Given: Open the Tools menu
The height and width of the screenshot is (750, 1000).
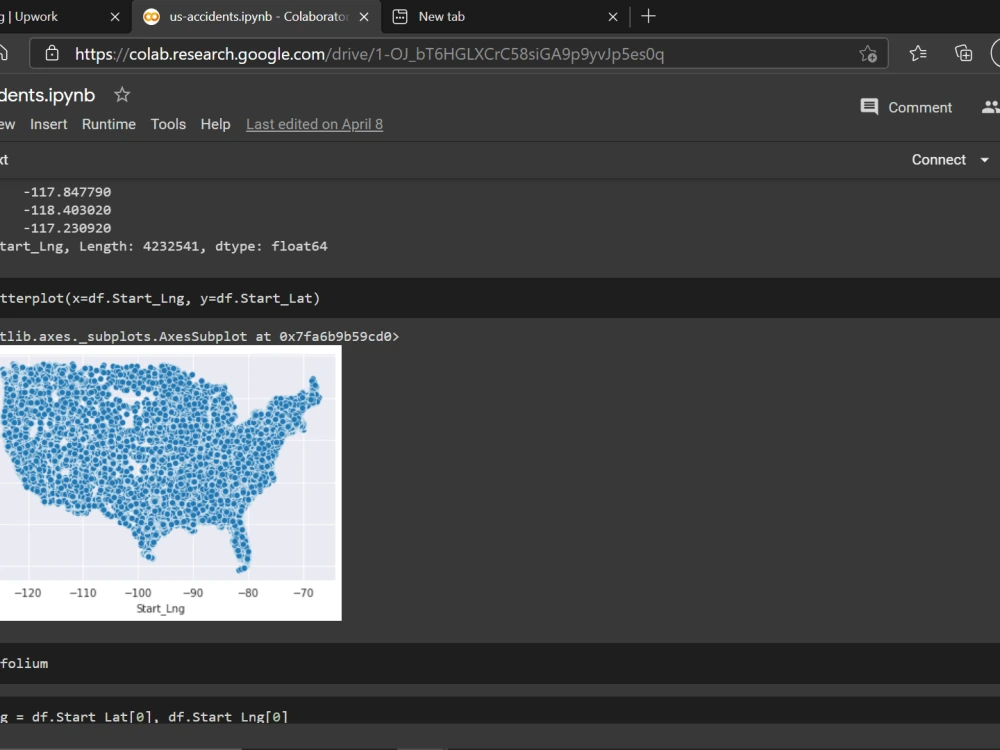Looking at the screenshot, I should 168,124.
